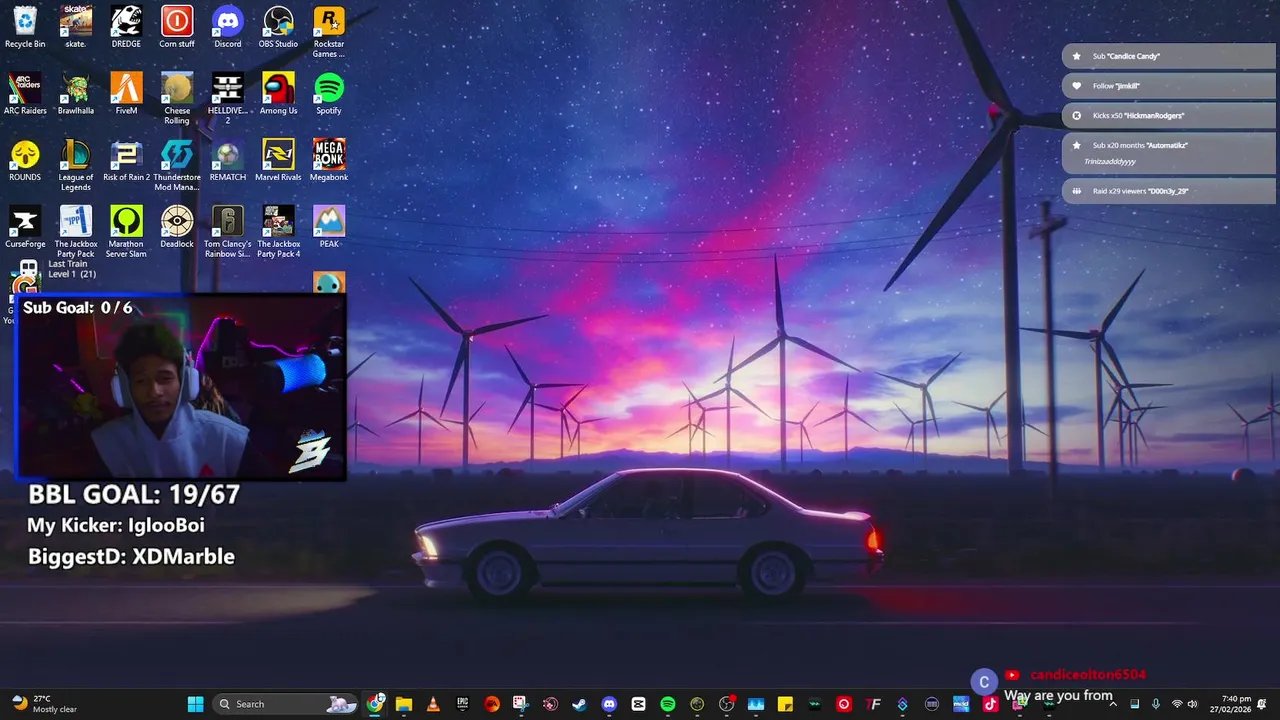Click the BBL GOAL: 19/67 text
Viewport: 1280px width, 720px height.
pyautogui.click(x=134, y=494)
